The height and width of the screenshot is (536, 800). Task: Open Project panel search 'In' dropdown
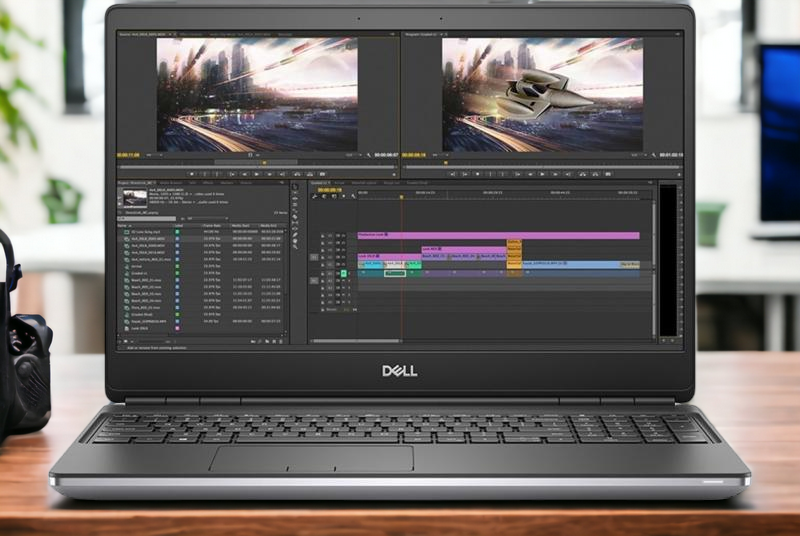coord(208,218)
